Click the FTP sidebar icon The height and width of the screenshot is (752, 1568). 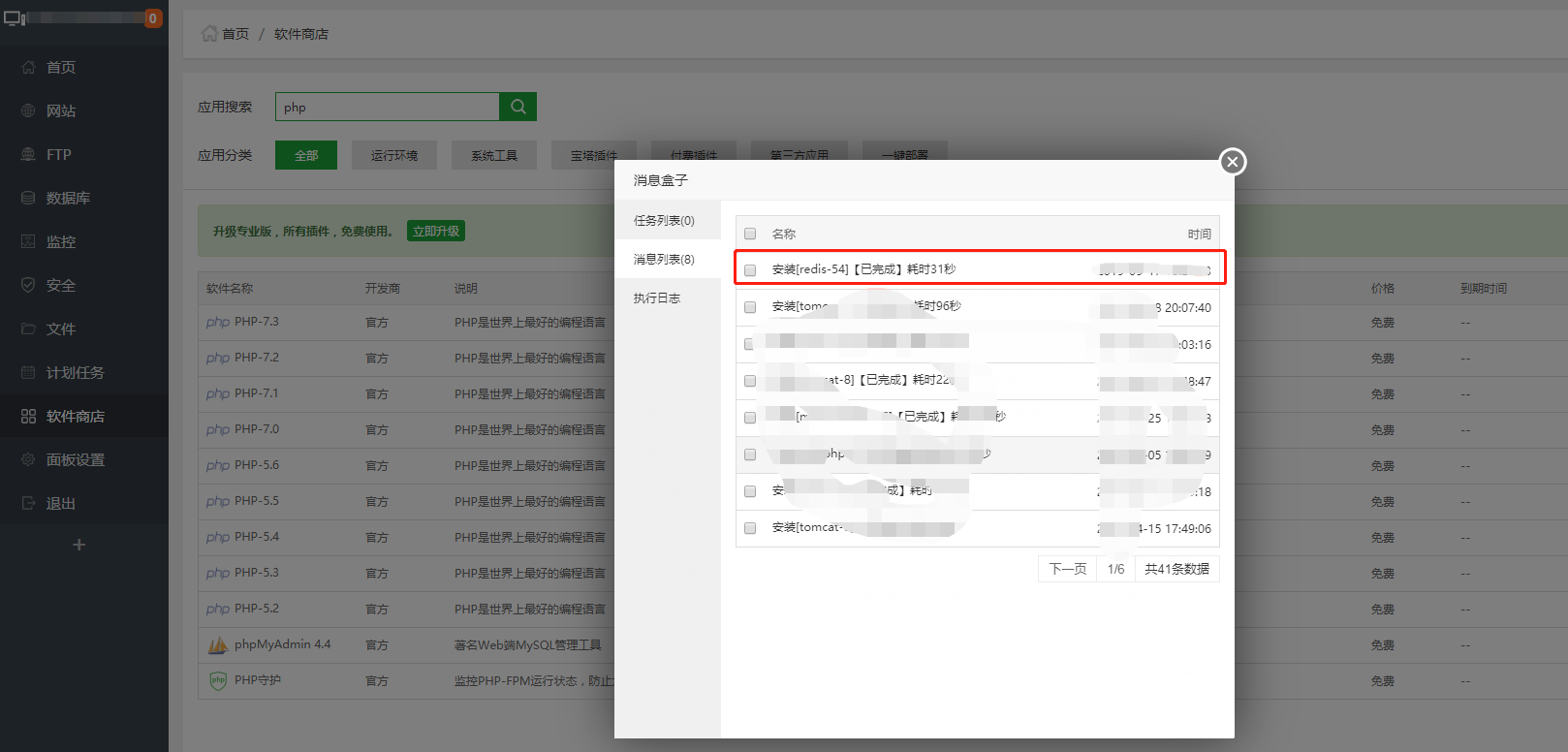[x=28, y=154]
